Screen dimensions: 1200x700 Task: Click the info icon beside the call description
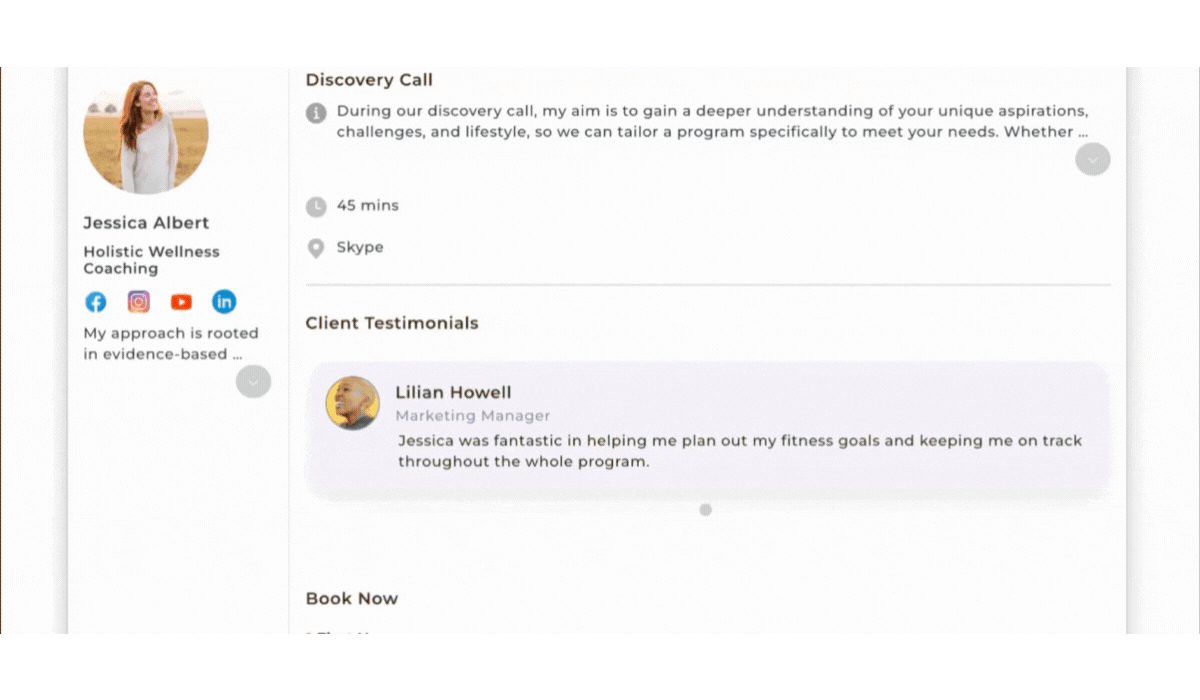[x=316, y=113]
